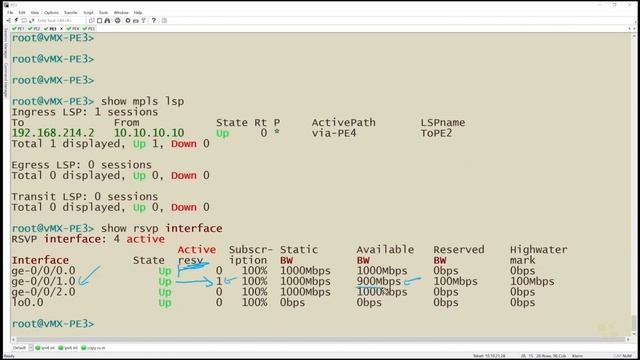Viewport: 640px width, 360px height.
Task: Click the last root@vMX-PE3> prompt
Action: (x=53, y=324)
